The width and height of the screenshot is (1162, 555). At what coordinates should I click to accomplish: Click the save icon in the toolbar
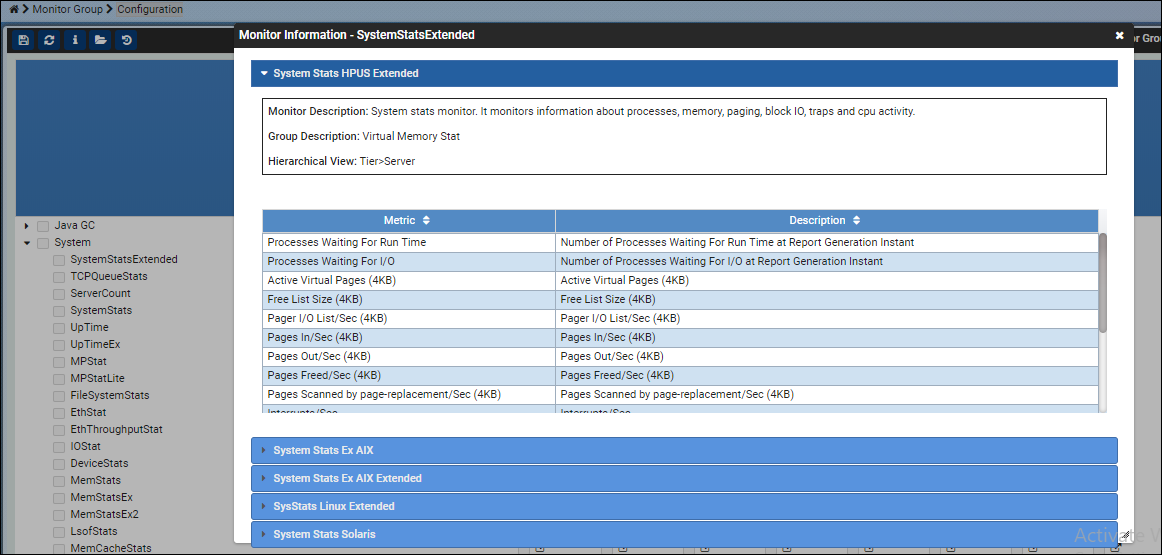click(x=24, y=40)
